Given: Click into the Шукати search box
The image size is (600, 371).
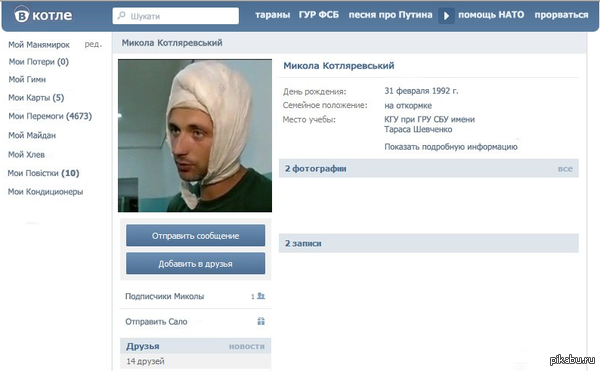Looking at the screenshot, I should pyautogui.click(x=176, y=16).
